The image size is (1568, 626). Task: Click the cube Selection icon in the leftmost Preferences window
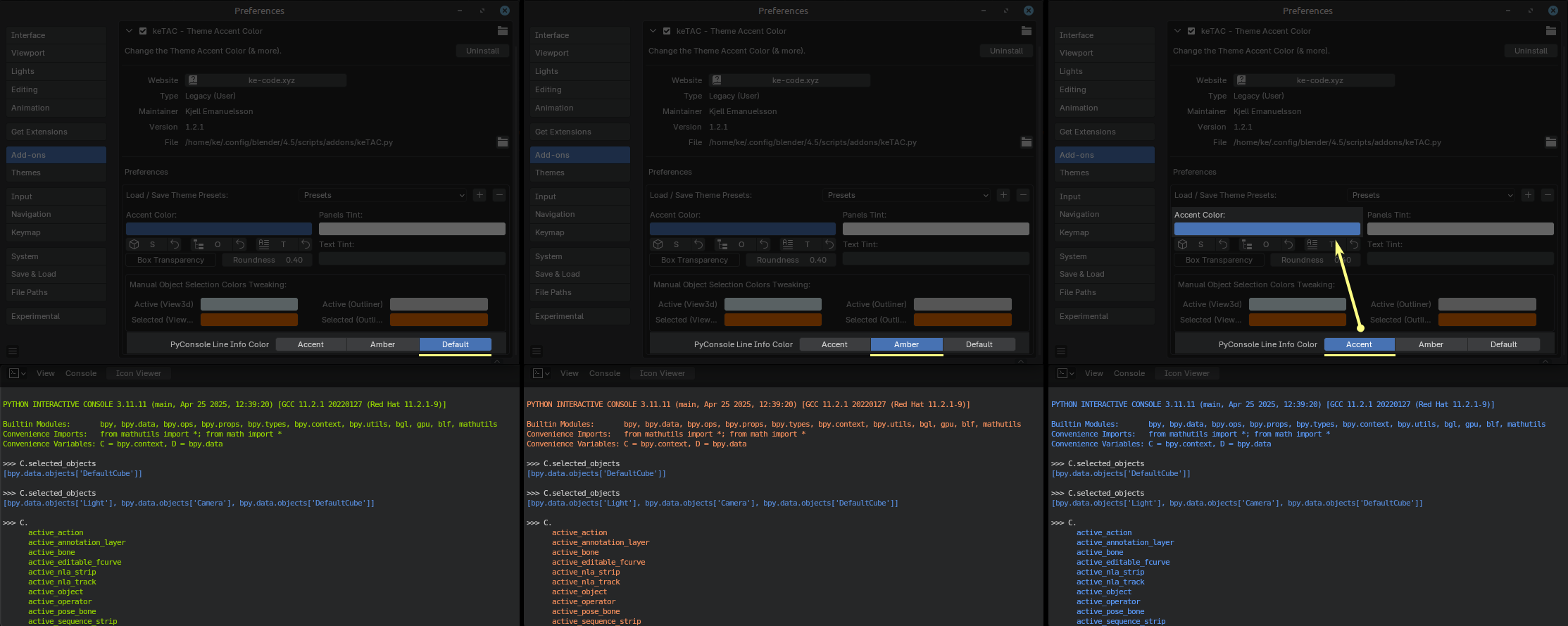[134, 244]
